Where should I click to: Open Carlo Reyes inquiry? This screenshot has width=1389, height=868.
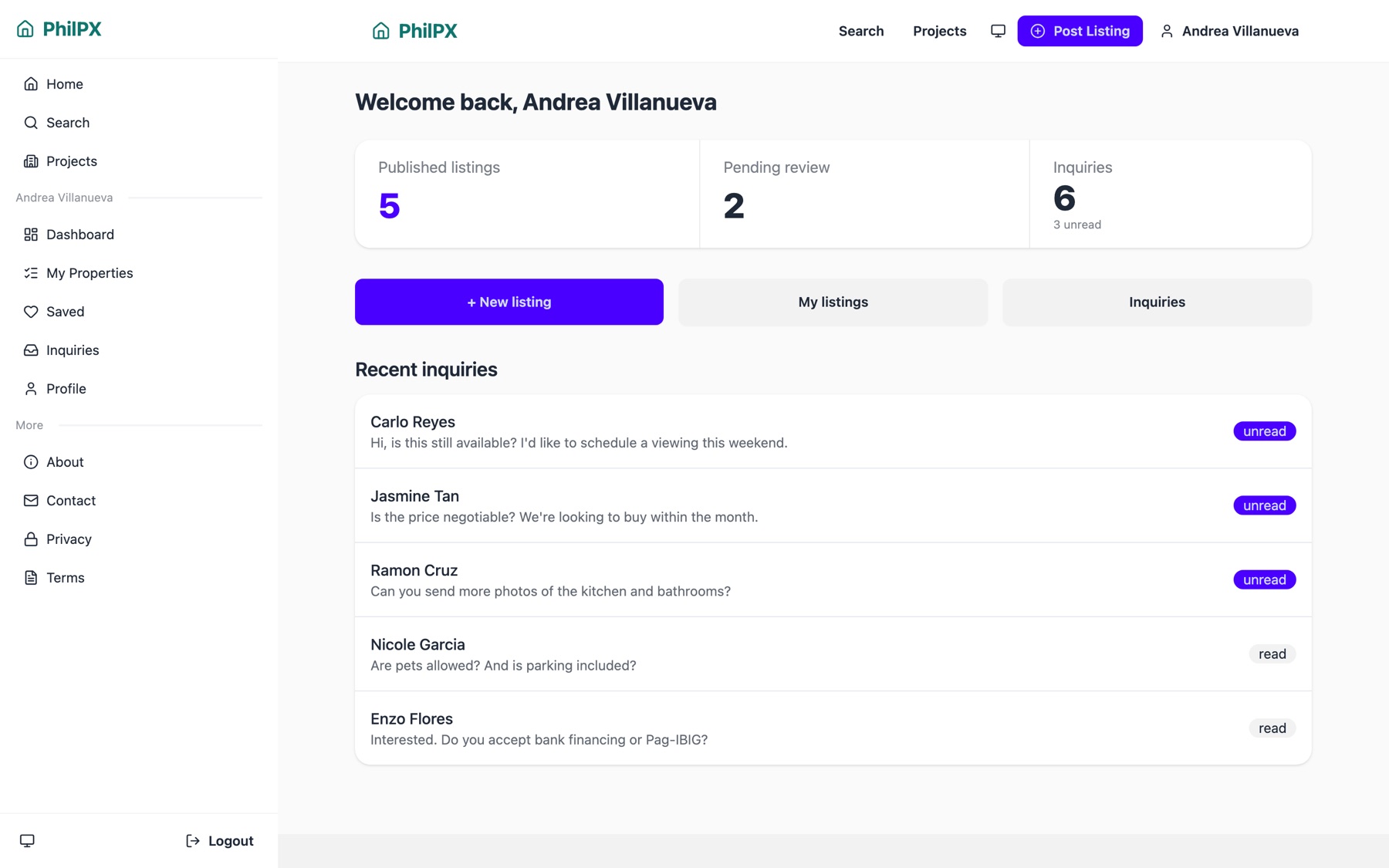pos(833,431)
